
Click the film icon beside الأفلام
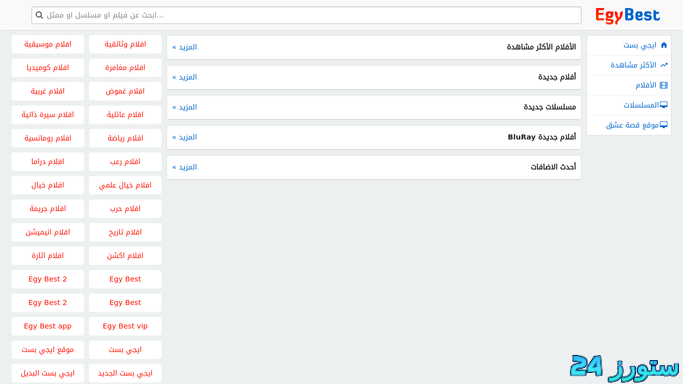coord(664,85)
